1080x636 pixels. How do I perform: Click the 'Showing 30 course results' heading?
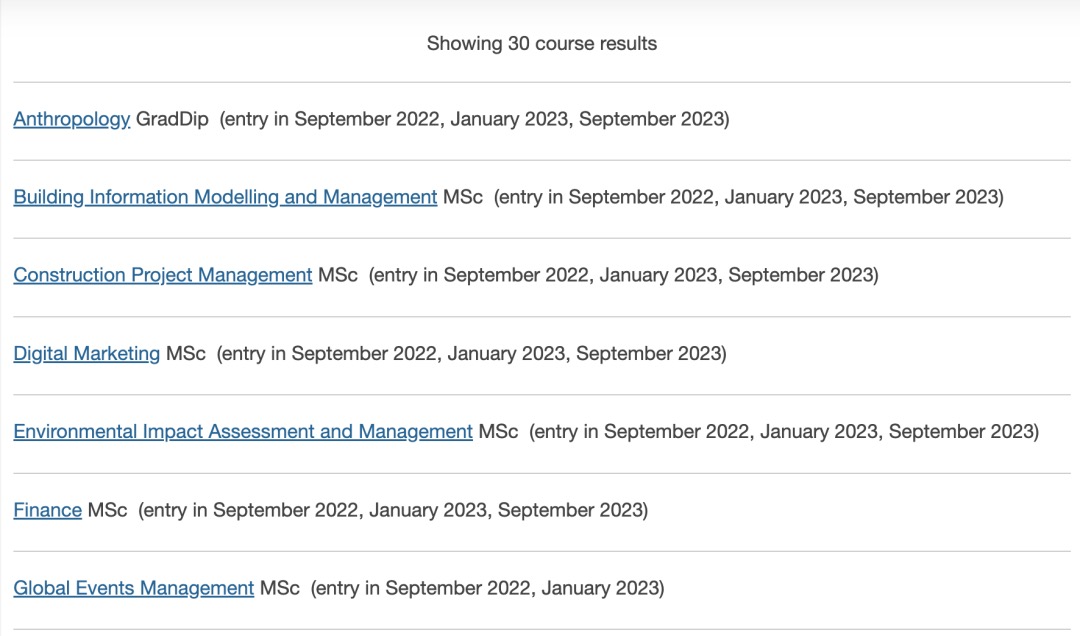coord(541,43)
